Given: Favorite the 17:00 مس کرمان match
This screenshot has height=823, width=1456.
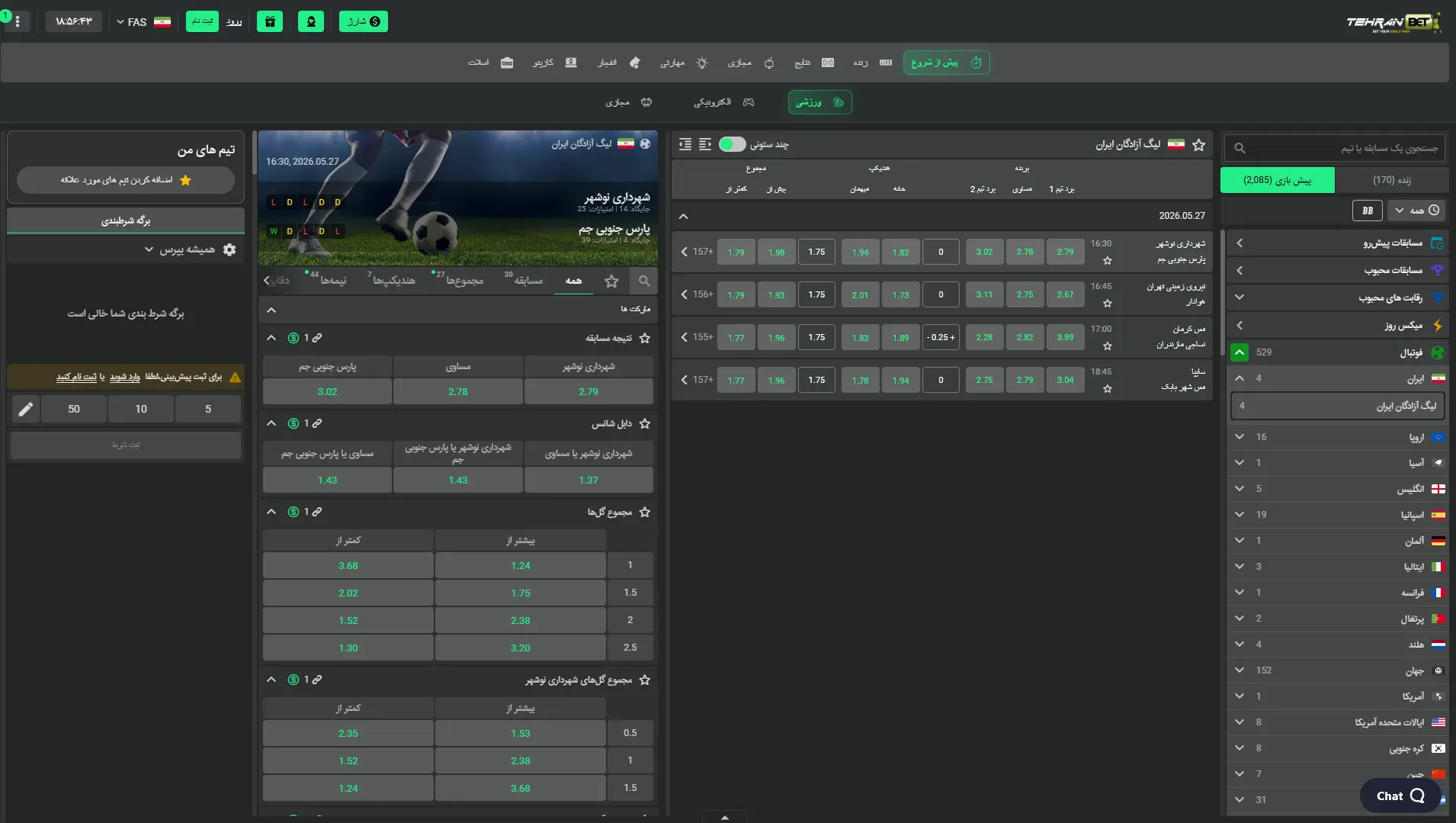Looking at the screenshot, I should [x=1108, y=346].
